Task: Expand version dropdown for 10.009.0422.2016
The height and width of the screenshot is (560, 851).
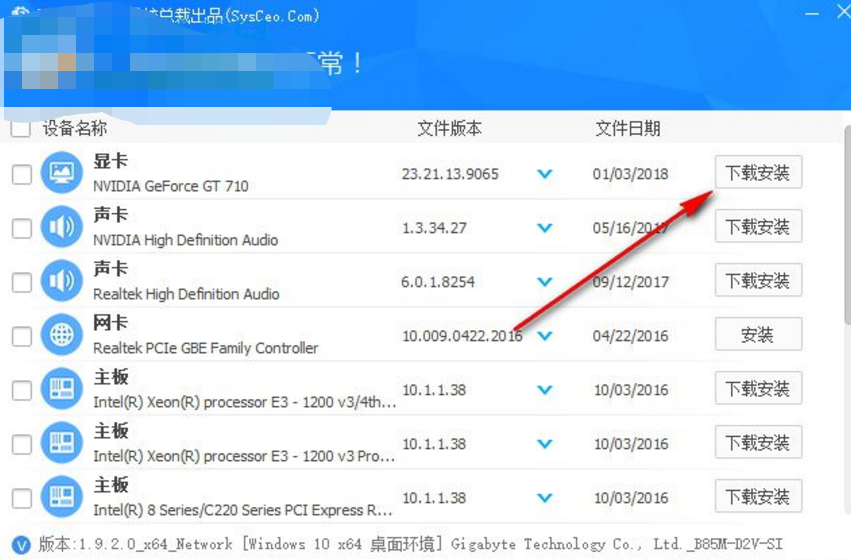Action: tap(544, 336)
